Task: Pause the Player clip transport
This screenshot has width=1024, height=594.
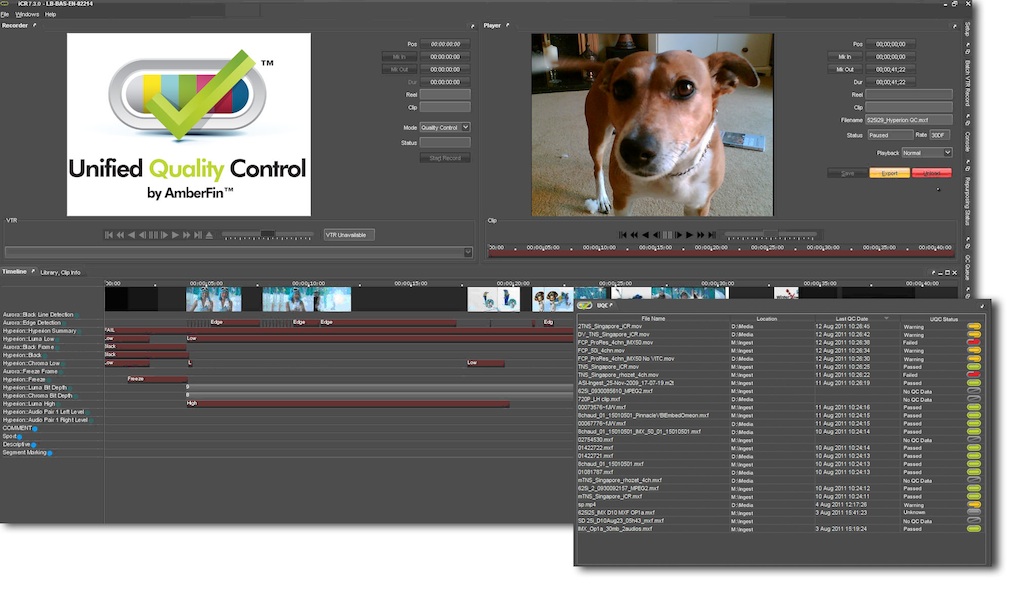Action: (x=667, y=235)
